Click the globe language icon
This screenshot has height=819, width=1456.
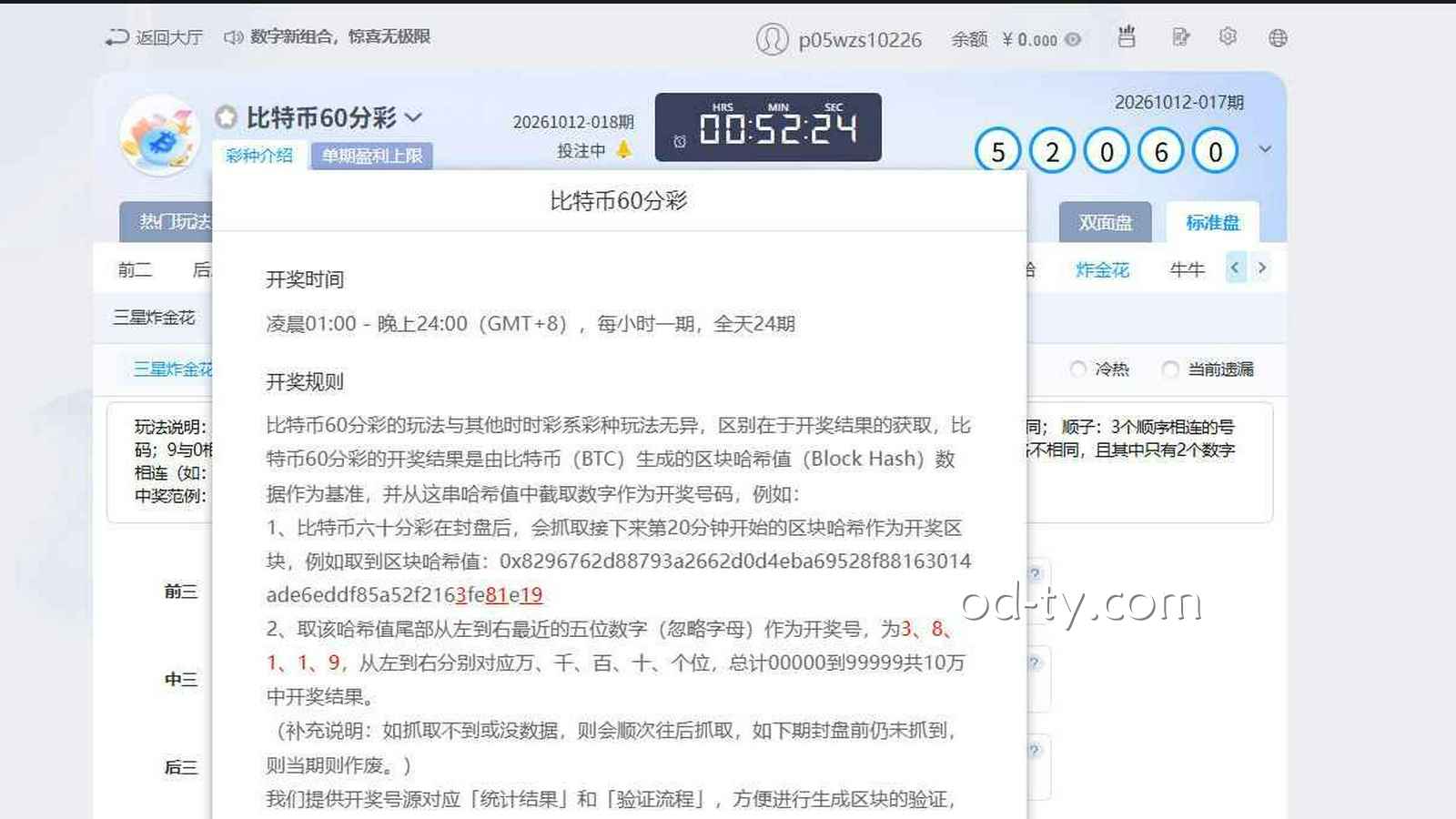point(1278,37)
